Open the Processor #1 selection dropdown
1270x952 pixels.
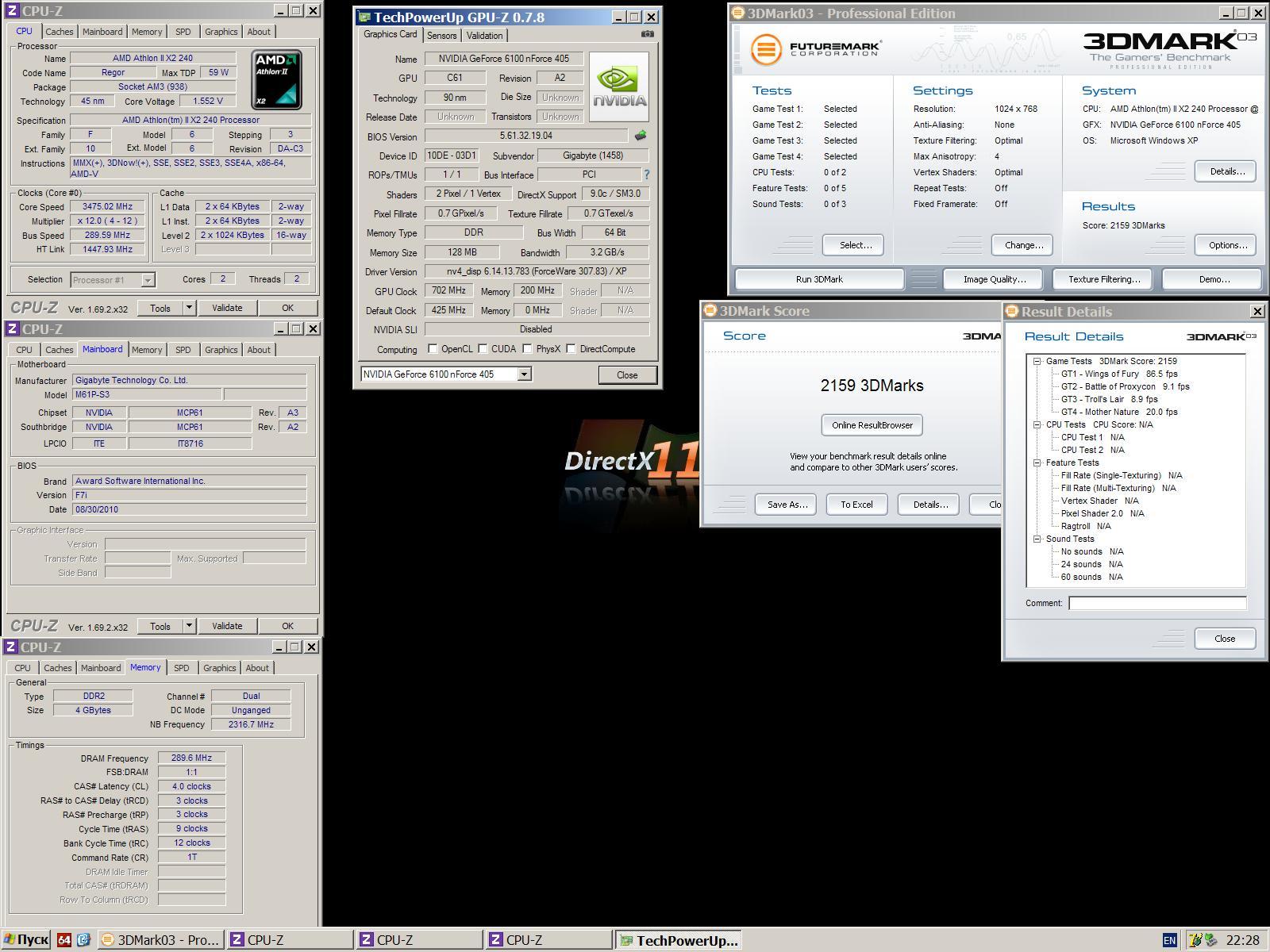click(147, 279)
